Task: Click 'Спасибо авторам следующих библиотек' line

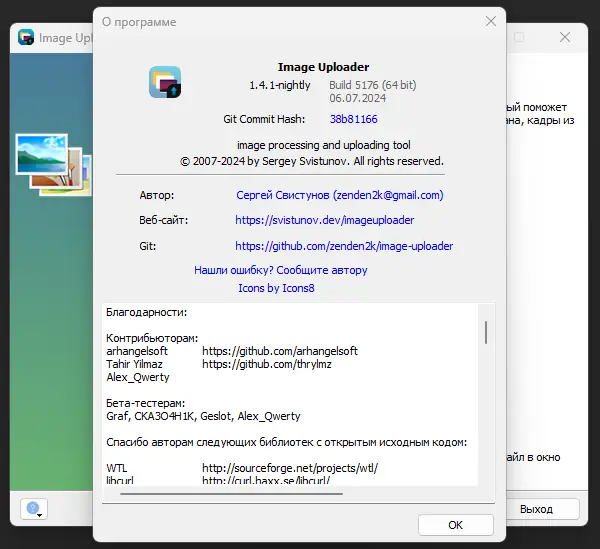Action: coord(287,442)
